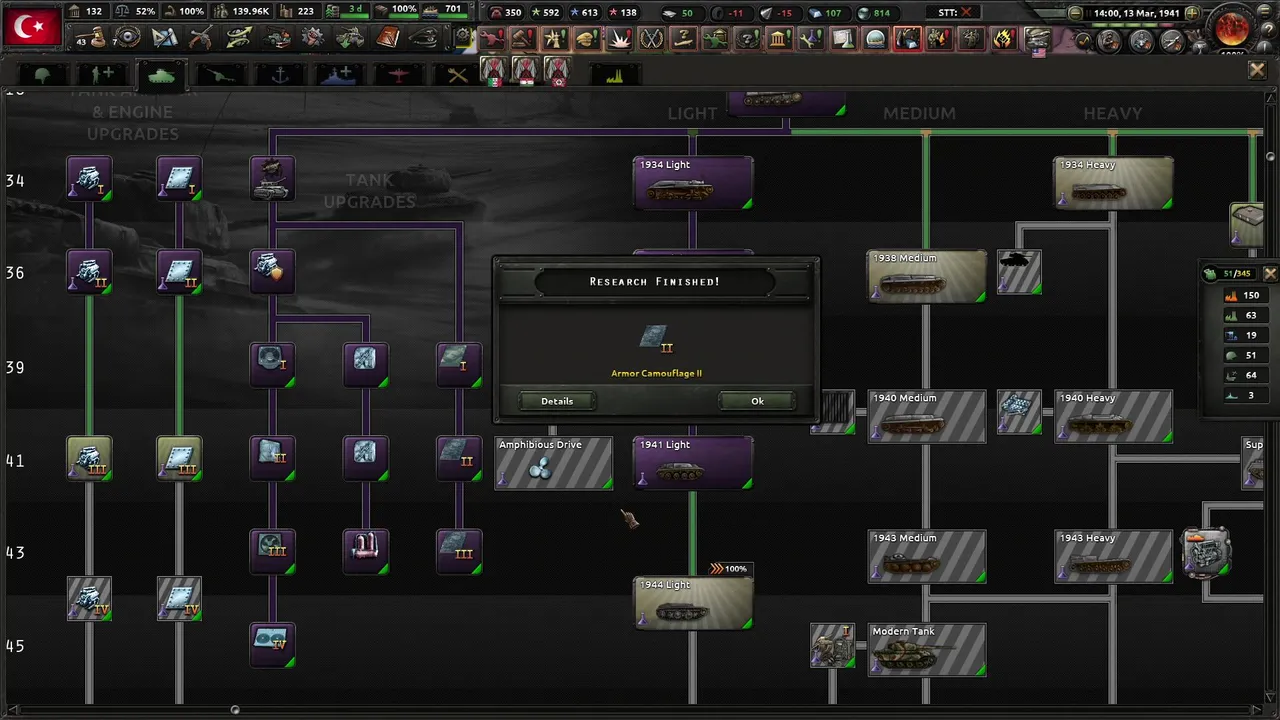Screen dimensions: 1280x720
Task: Select the 1941 Light tank technology
Action: coord(693,463)
